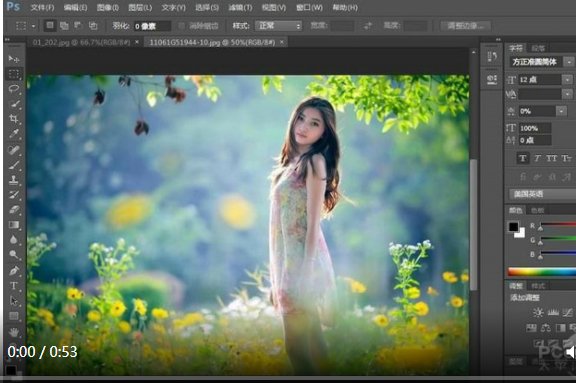Image resolution: width=576 pixels, height=383 pixels.
Task: Open the font family dropdown arrow
Action: [569, 62]
